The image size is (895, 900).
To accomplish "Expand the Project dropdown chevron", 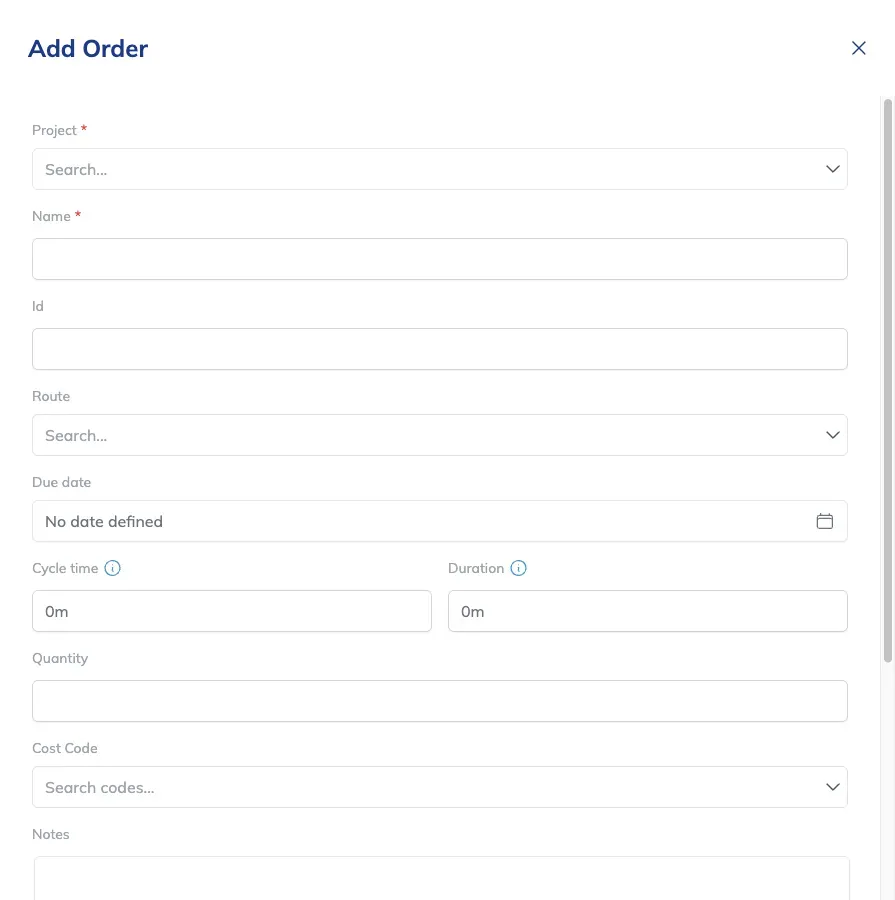I will tap(832, 169).
